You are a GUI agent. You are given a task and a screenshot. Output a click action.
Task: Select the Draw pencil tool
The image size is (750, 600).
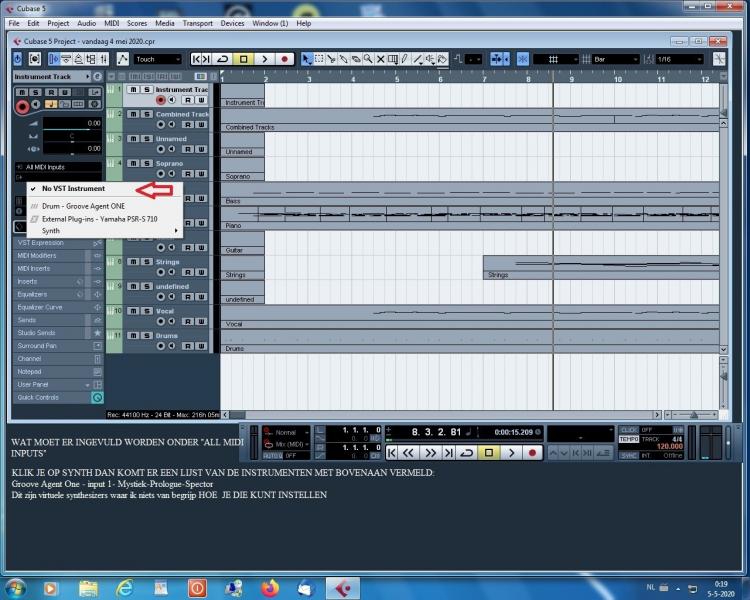coord(405,59)
